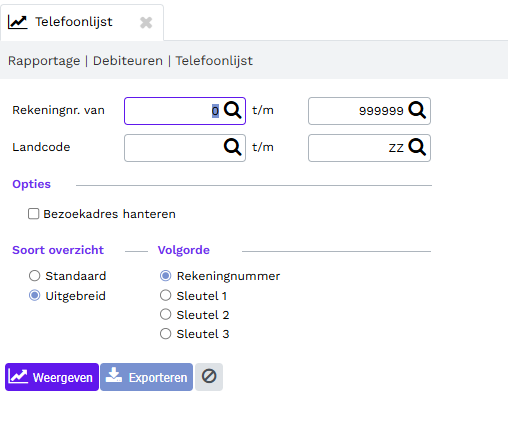Focus the Rekeningnr. van input field

pyautogui.click(x=172, y=111)
